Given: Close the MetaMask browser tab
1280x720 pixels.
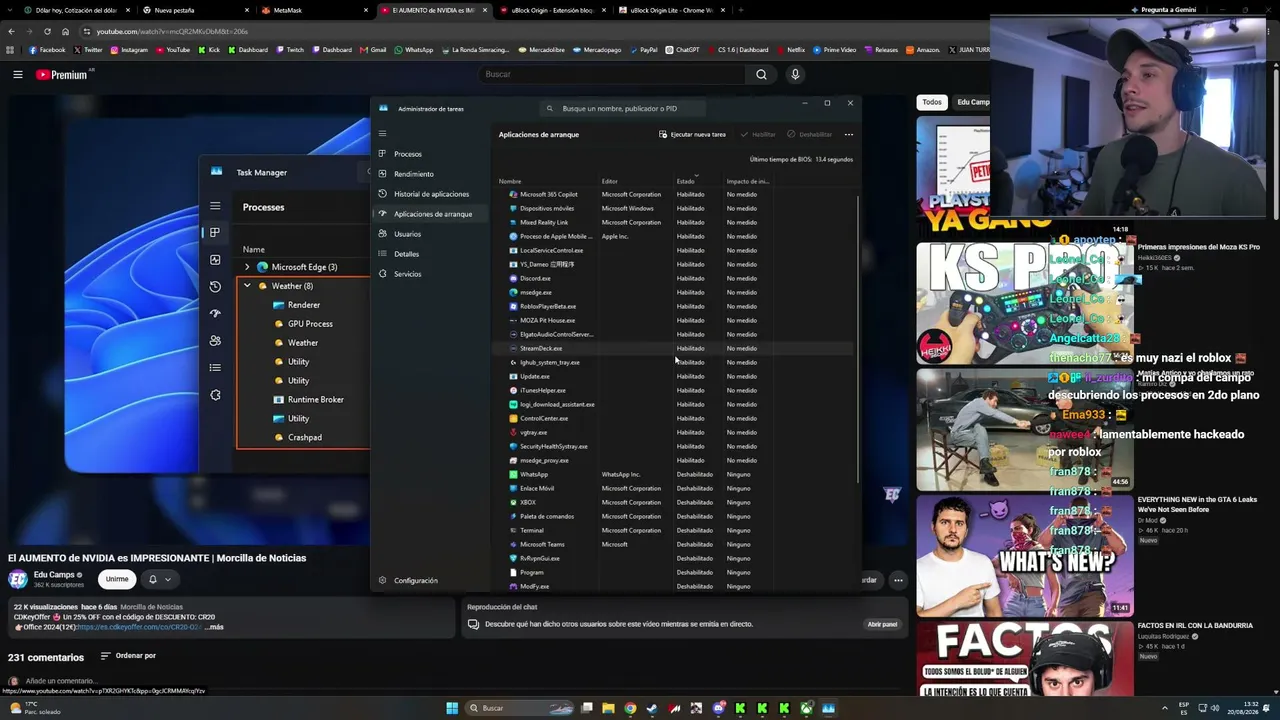Looking at the screenshot, I should [x=366, y=10].
